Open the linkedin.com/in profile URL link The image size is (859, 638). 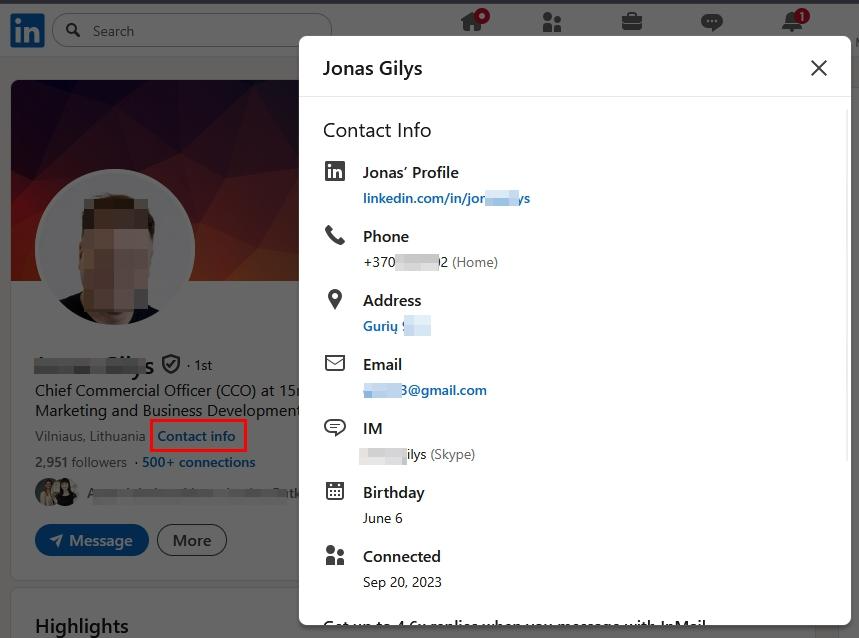pos(446,198)
